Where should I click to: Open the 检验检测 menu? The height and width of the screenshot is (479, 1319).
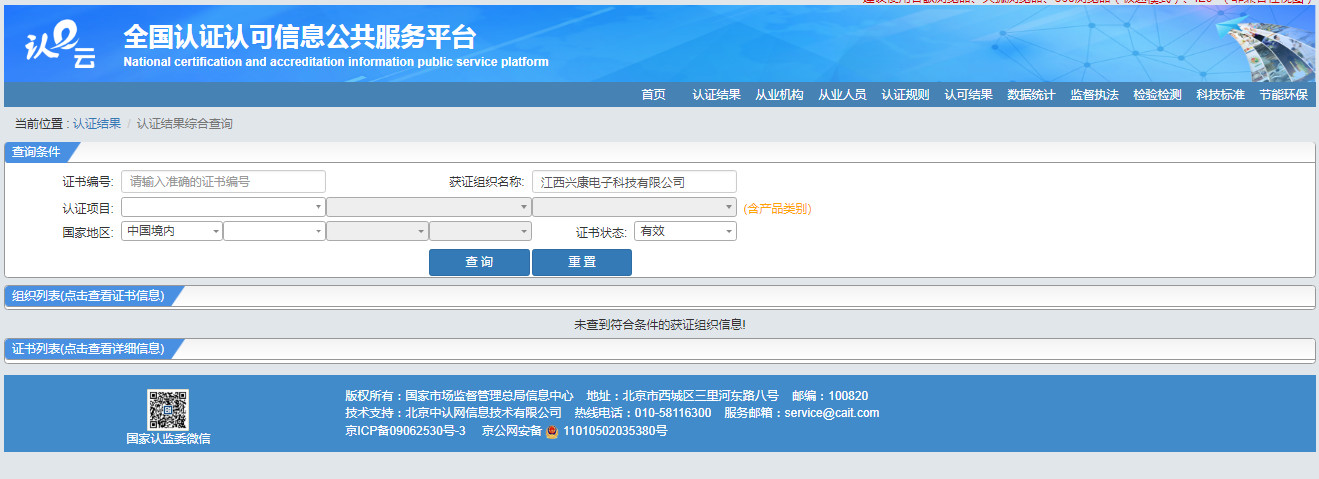click(x=1157, y=95)
